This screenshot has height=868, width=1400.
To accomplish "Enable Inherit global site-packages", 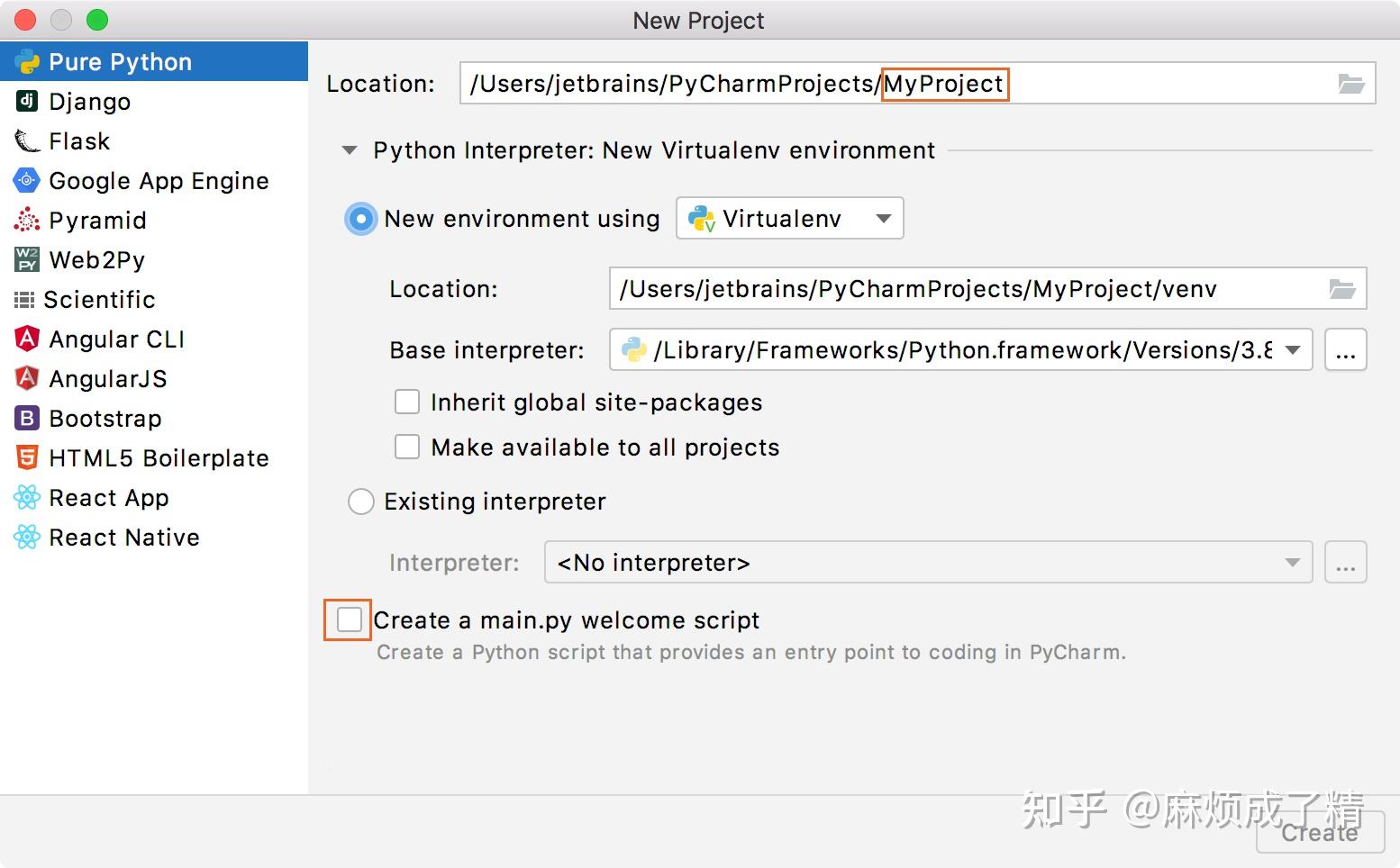I will coord(406,402).
